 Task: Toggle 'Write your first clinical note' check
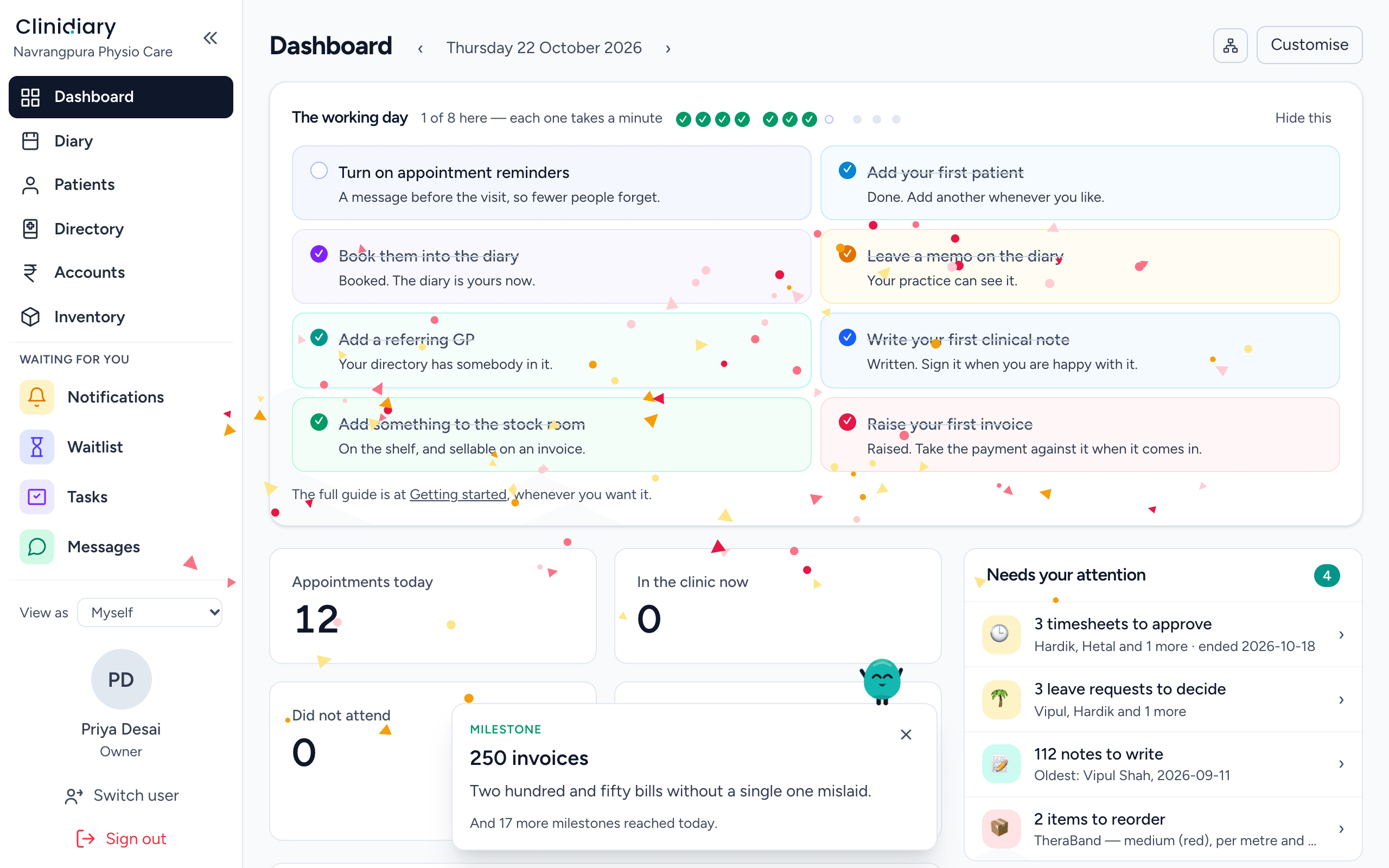click(x=847, y=337)
